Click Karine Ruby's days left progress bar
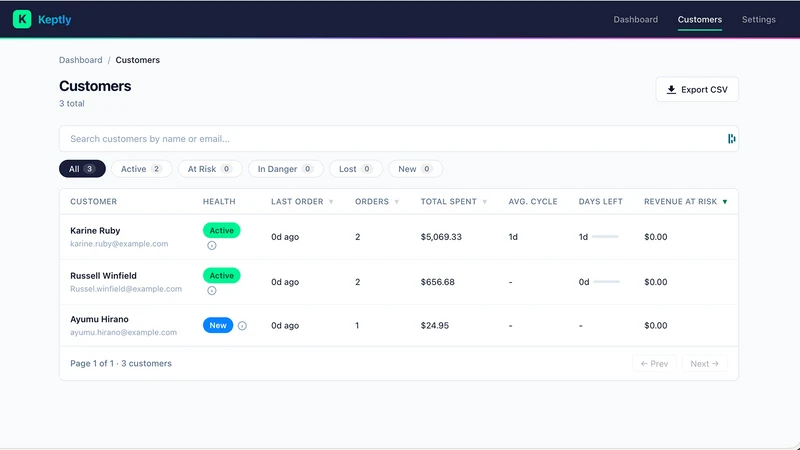The image size is (800, 450). click(x=605, y=237)
